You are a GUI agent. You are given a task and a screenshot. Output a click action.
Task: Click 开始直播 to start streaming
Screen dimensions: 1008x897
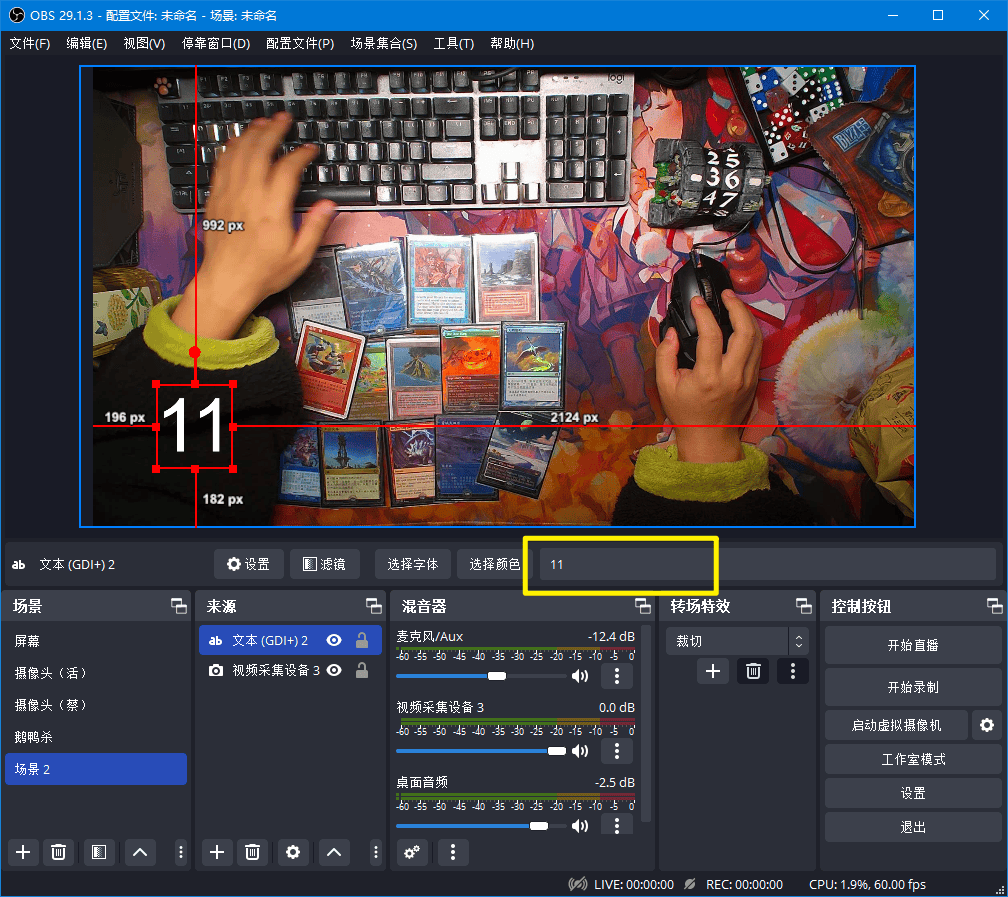click(x=913, y=645)
